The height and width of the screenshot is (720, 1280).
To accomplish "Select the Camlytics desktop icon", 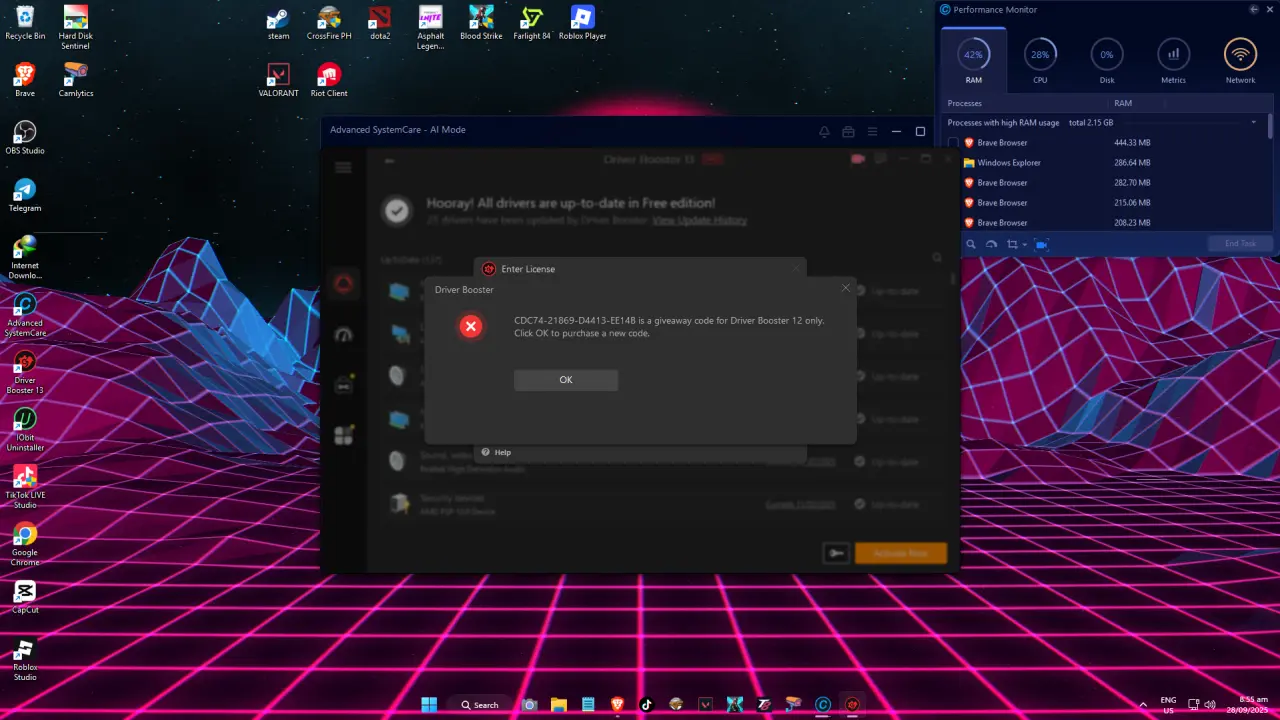I will (x=75, y=80).
